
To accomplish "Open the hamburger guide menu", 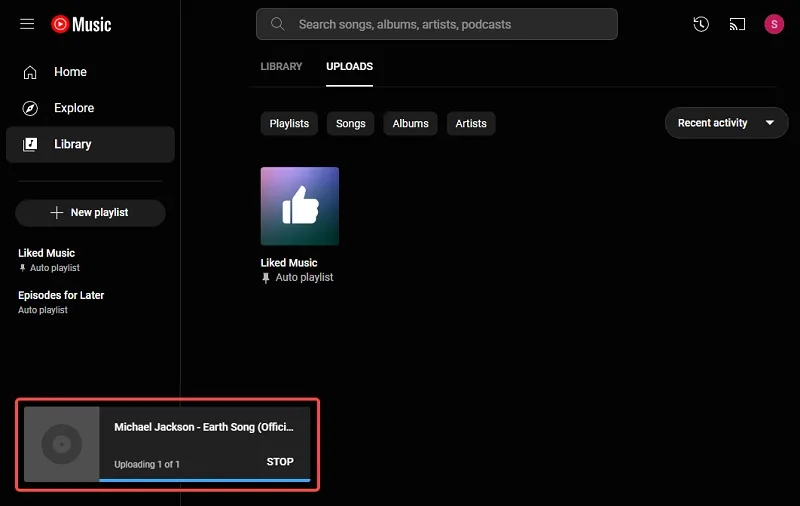I will (27, 24).
